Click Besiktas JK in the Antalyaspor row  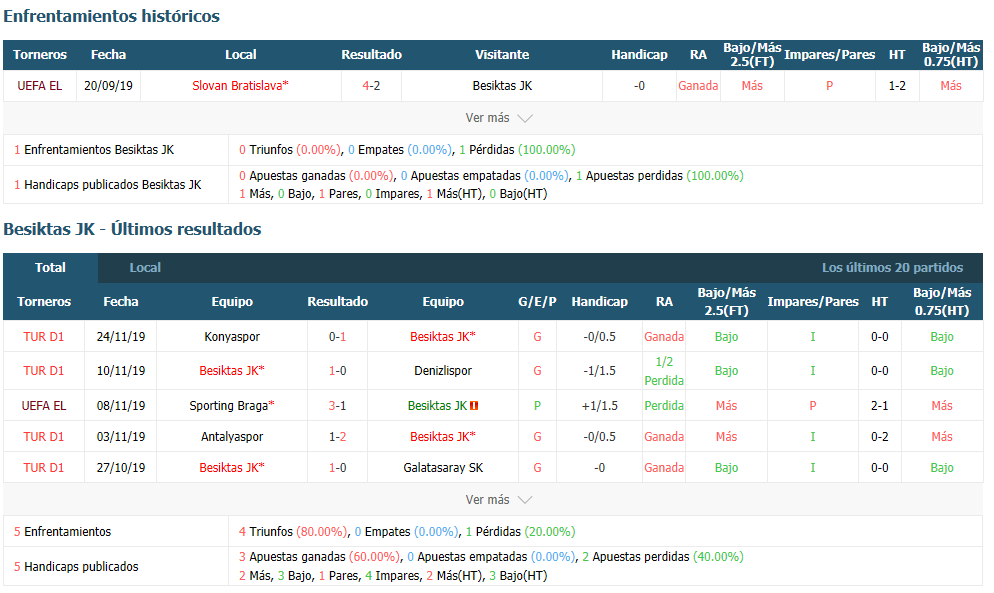442,436
